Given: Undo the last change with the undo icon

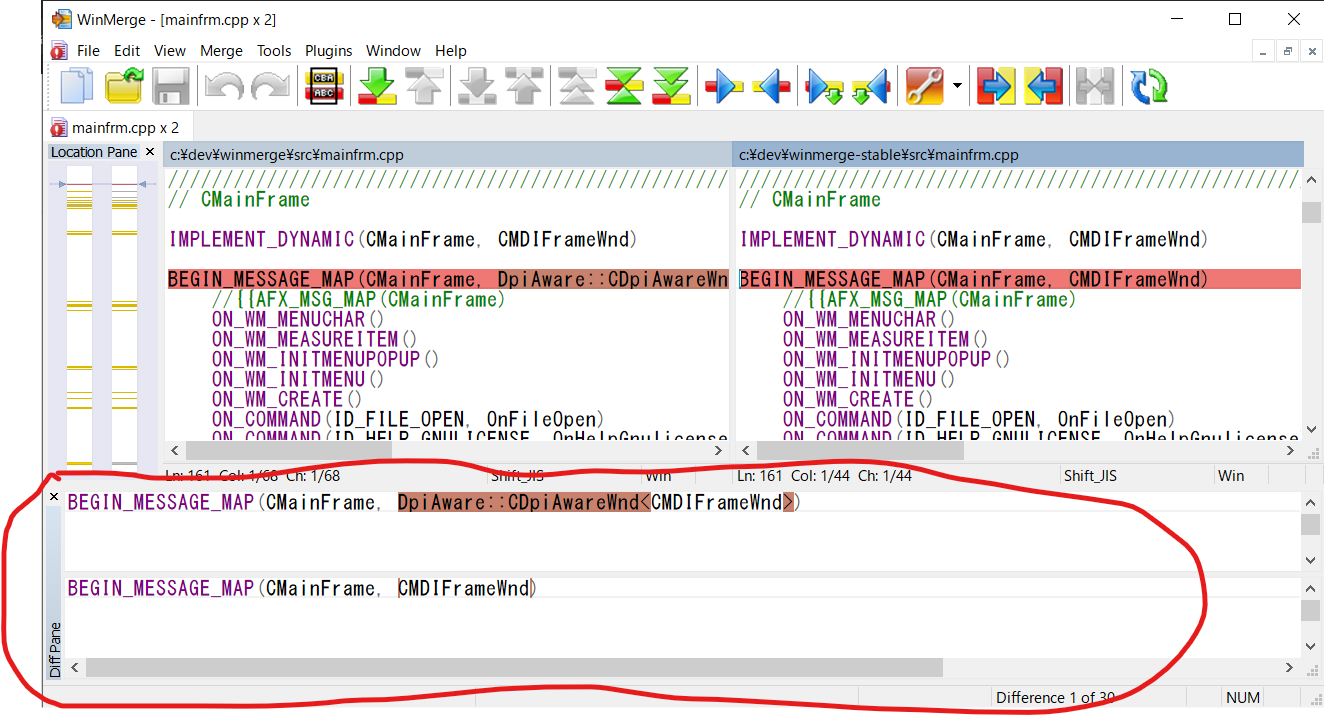Looking at the screenshot, I should 222,86.
